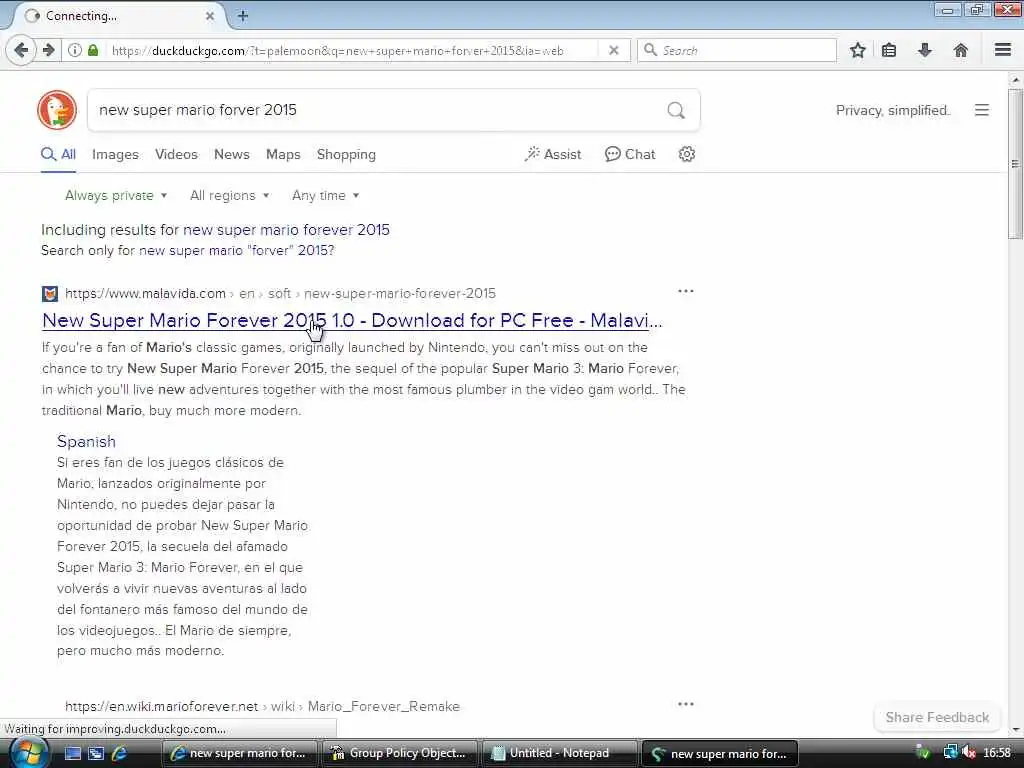Click the scrollbar up arrow
Screen dimensions: 1024x768
point(1015,80)
